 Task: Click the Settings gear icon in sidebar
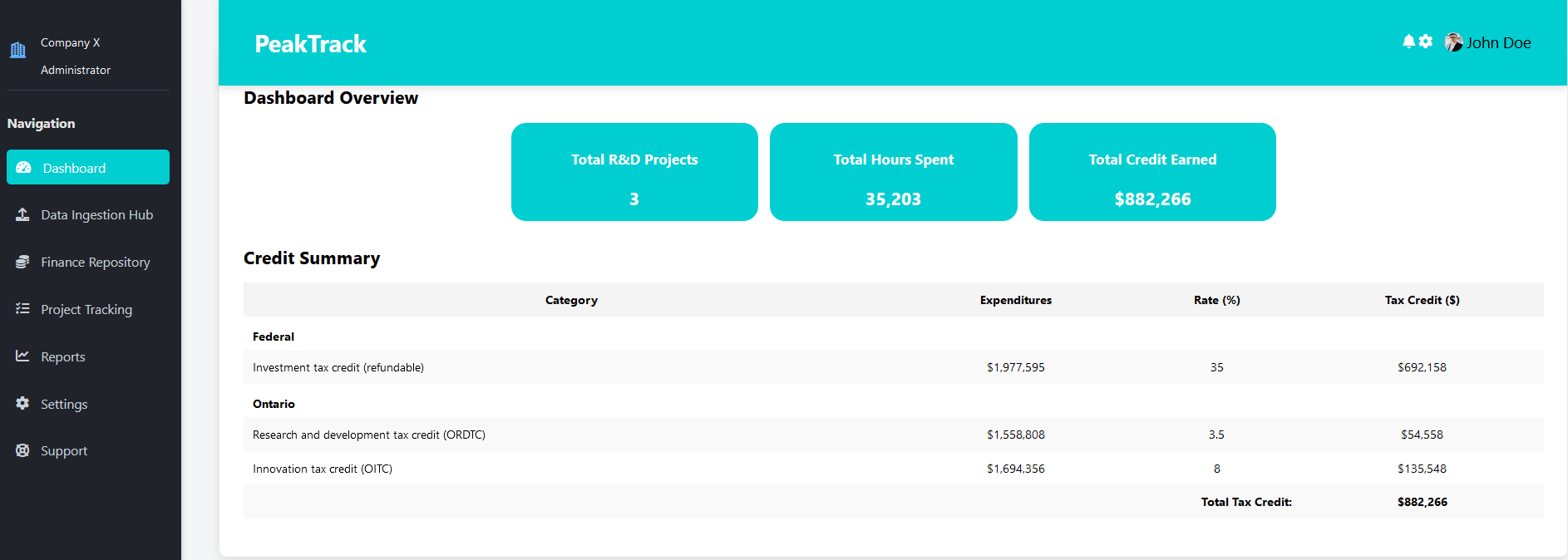pos(22,404)
